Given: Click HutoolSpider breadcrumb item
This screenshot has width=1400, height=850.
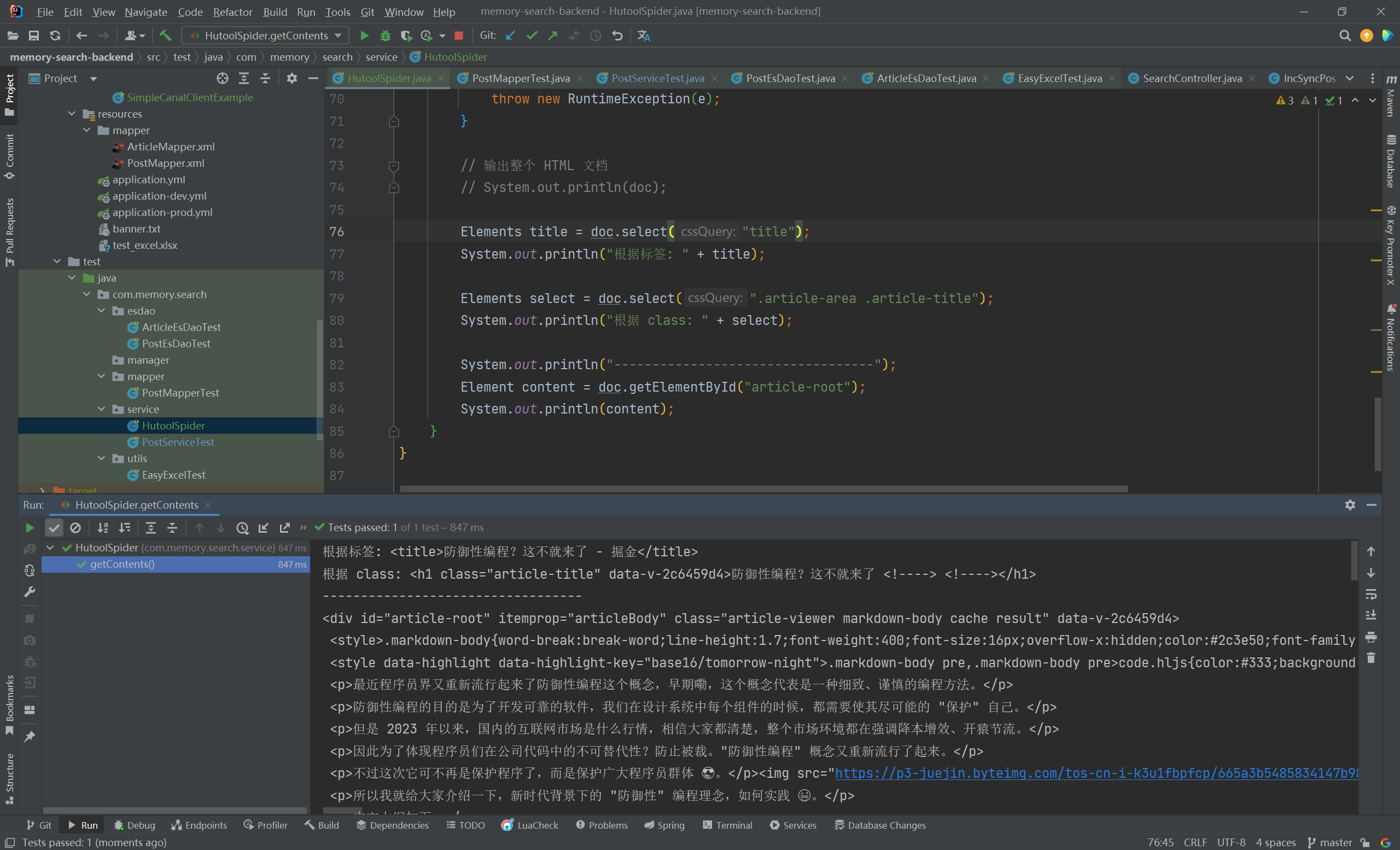Looking at the screenshot, I should click(x=449, y=57).
